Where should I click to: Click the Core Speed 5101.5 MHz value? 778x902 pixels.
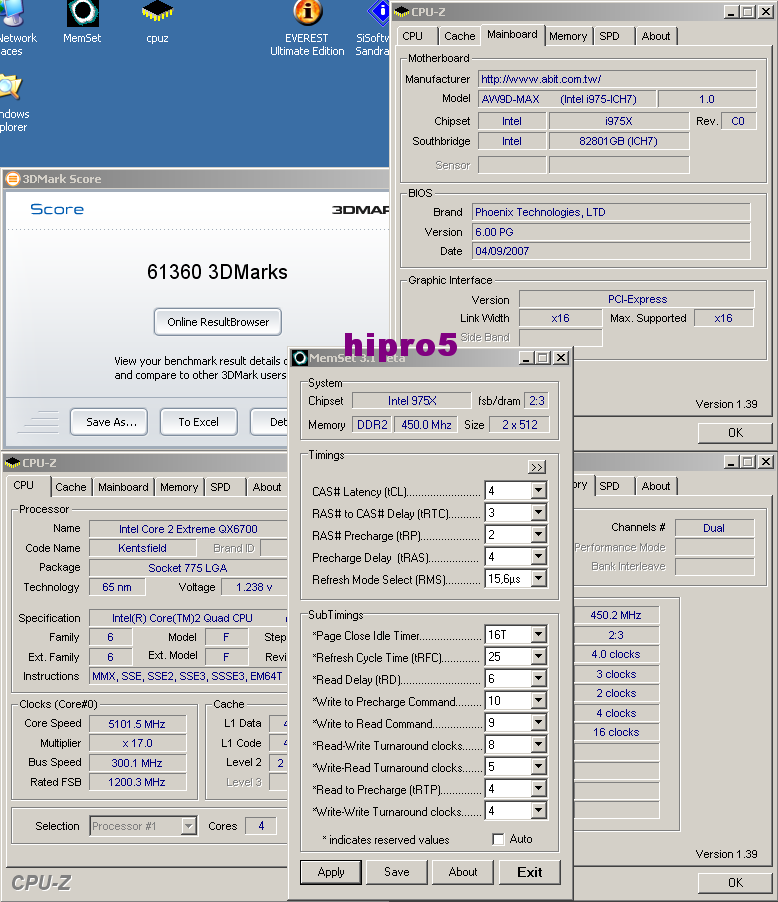[137, 724]
